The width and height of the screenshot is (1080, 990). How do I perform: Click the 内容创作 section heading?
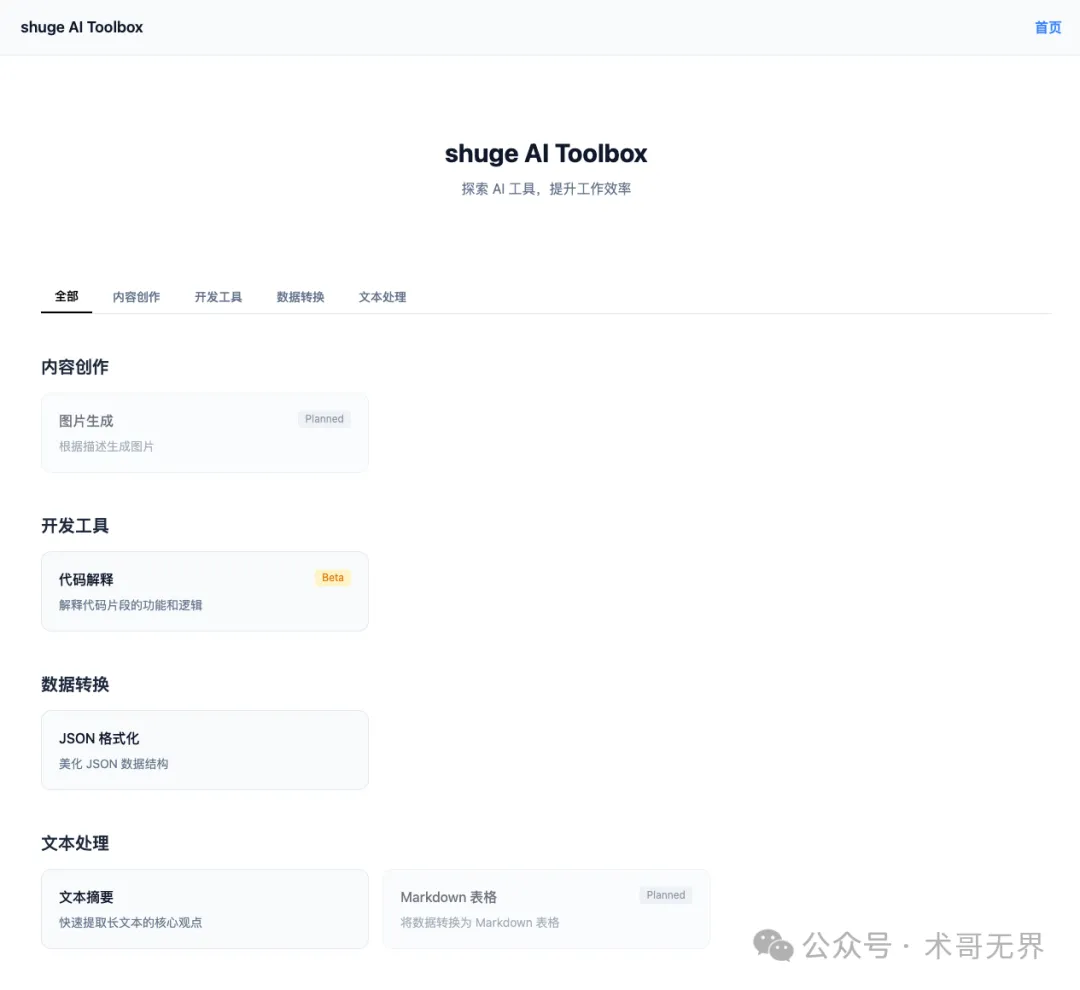[x=75, y=367]
